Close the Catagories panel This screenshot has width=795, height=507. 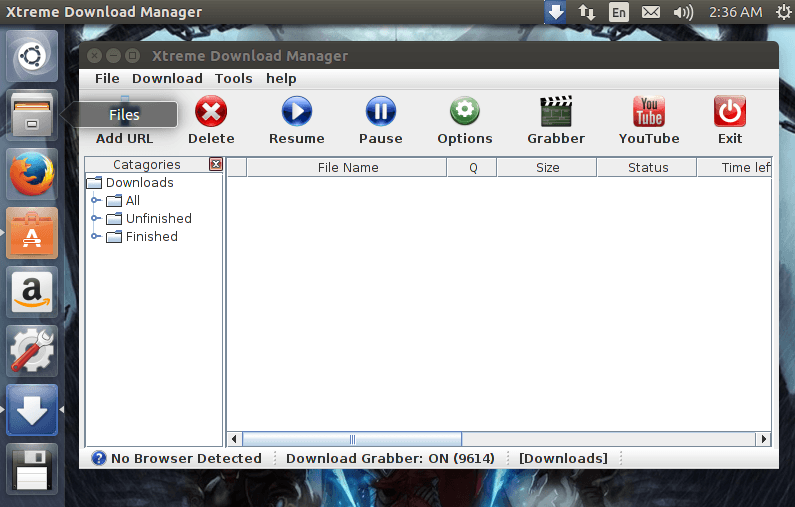tap(216, 164)
